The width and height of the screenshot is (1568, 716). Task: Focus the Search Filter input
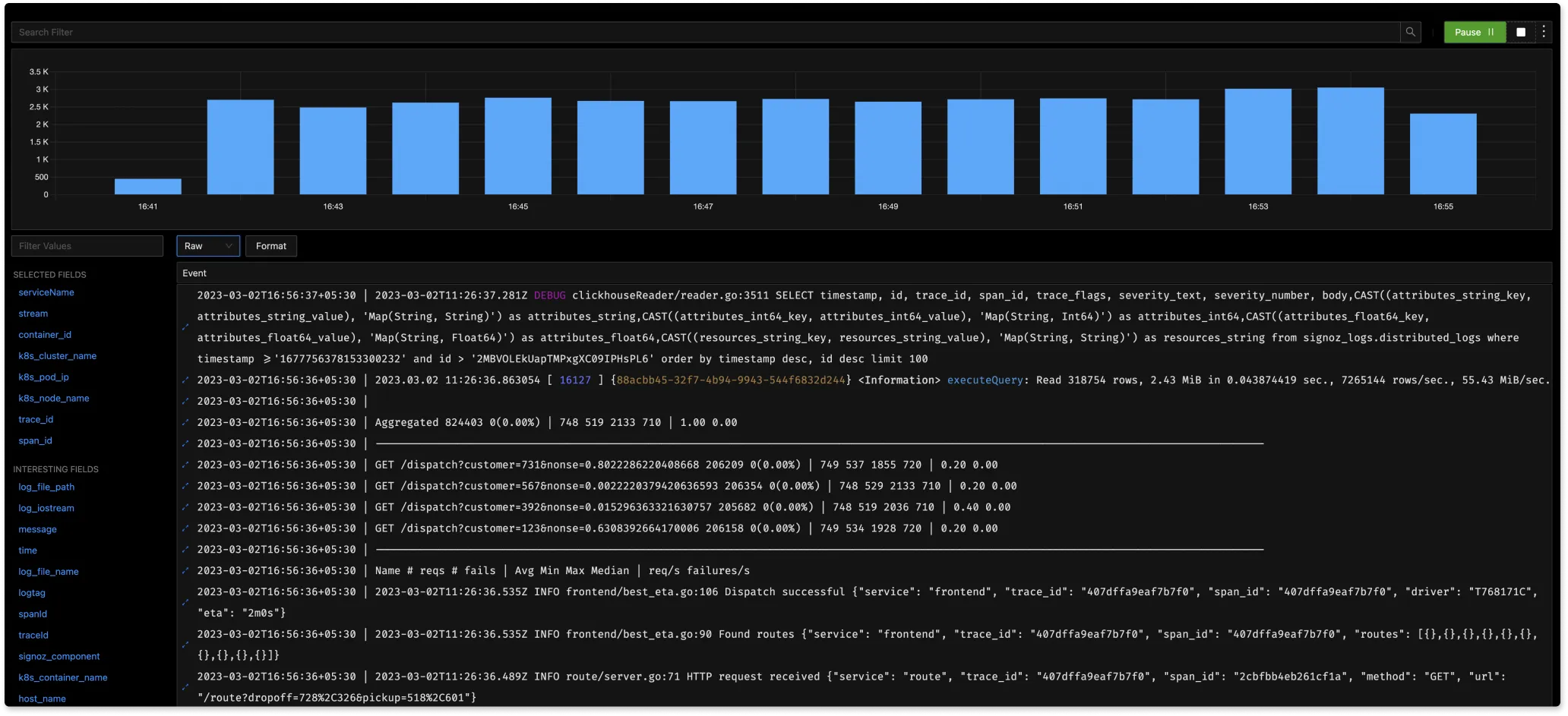coord(706,32)
